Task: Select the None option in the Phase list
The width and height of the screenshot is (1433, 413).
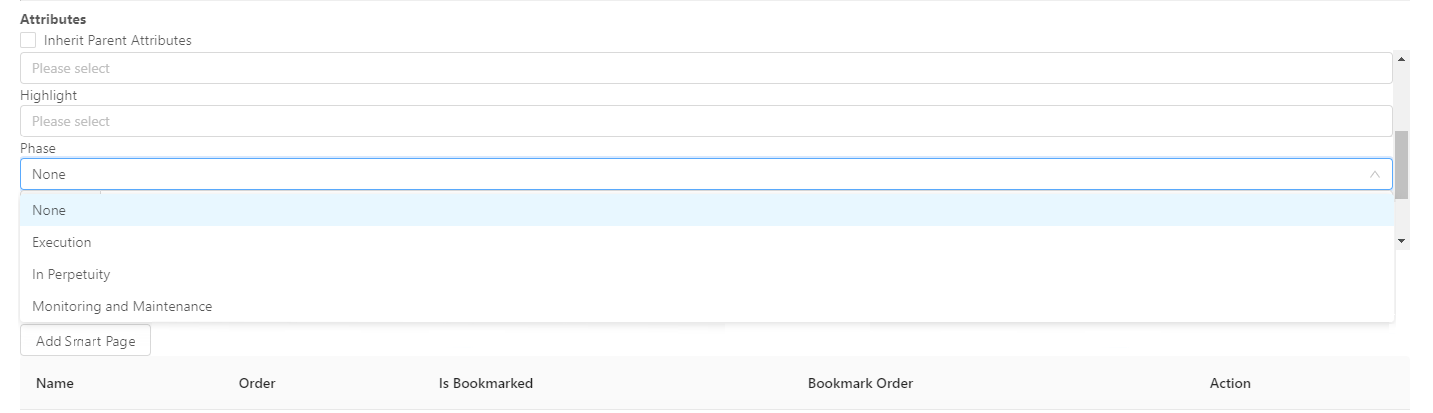Action: tap(49, 210)
